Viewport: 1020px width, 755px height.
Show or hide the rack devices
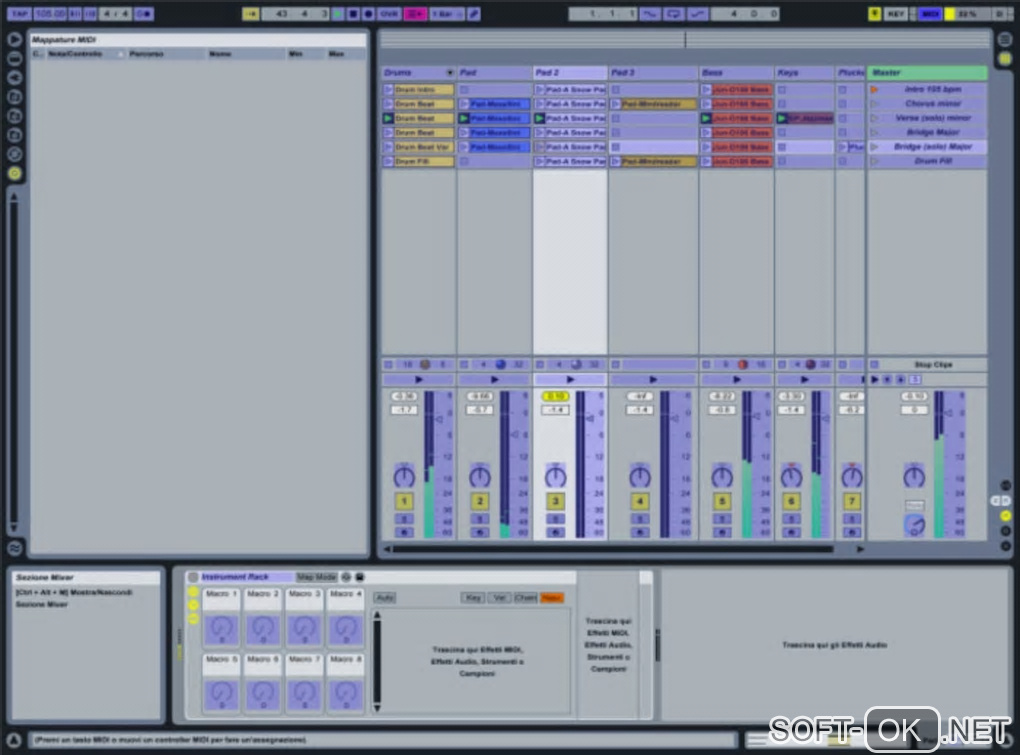193,619
